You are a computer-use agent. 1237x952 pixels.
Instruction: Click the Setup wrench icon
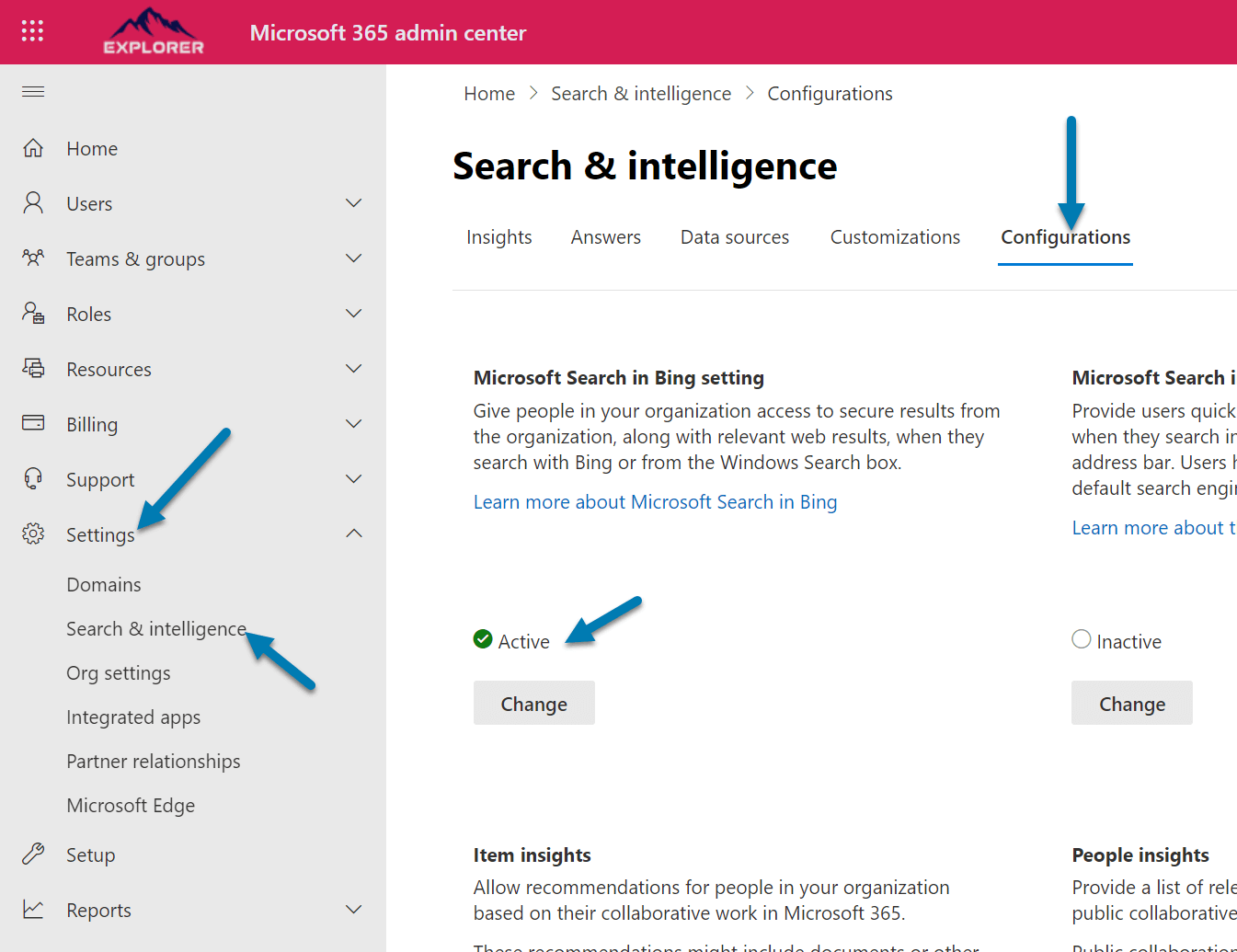click(33, 855)
